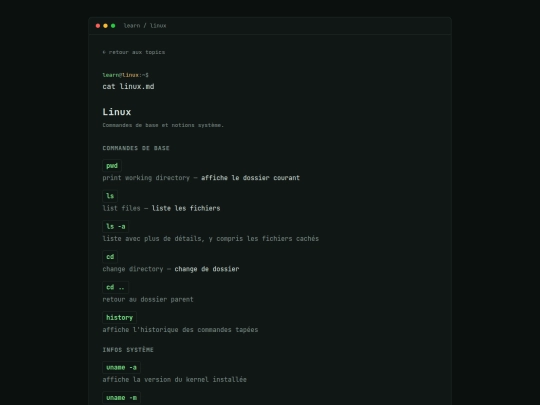Select the 'ls' command chip
The width and height of the screenshot is (540, 405).
click(x=110, y=196)
